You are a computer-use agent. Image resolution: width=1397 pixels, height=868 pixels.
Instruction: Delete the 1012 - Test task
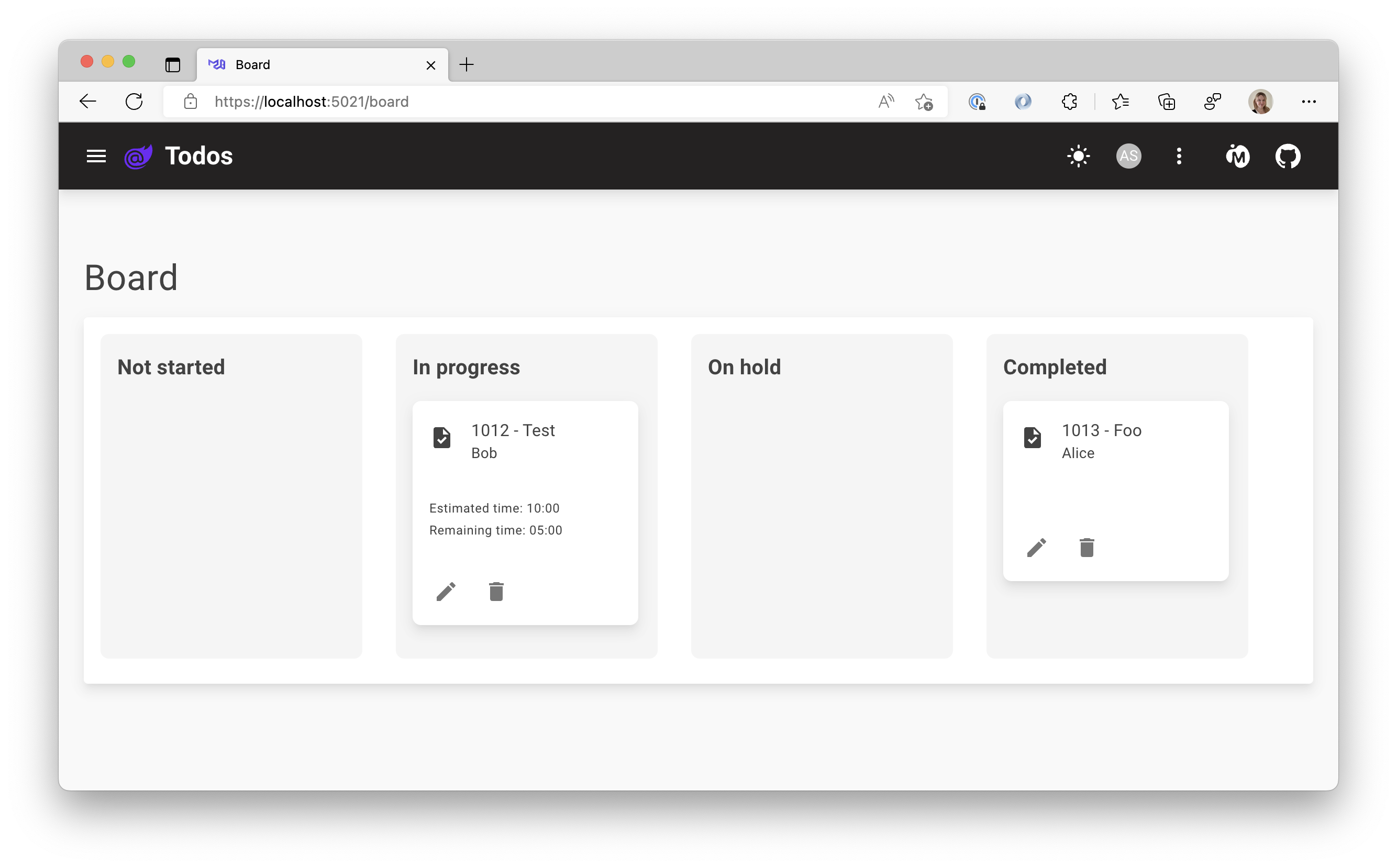[x=496, y=591]
